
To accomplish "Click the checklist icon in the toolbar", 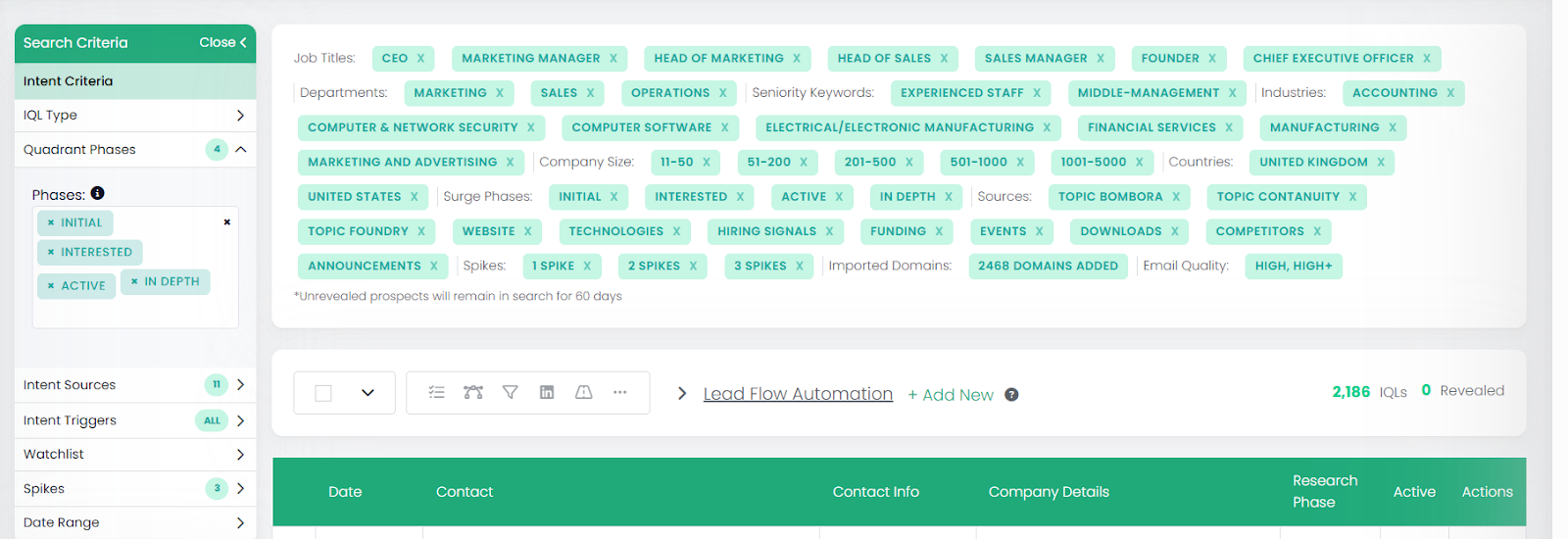I will pyautogui.click(x=437, y=392).
